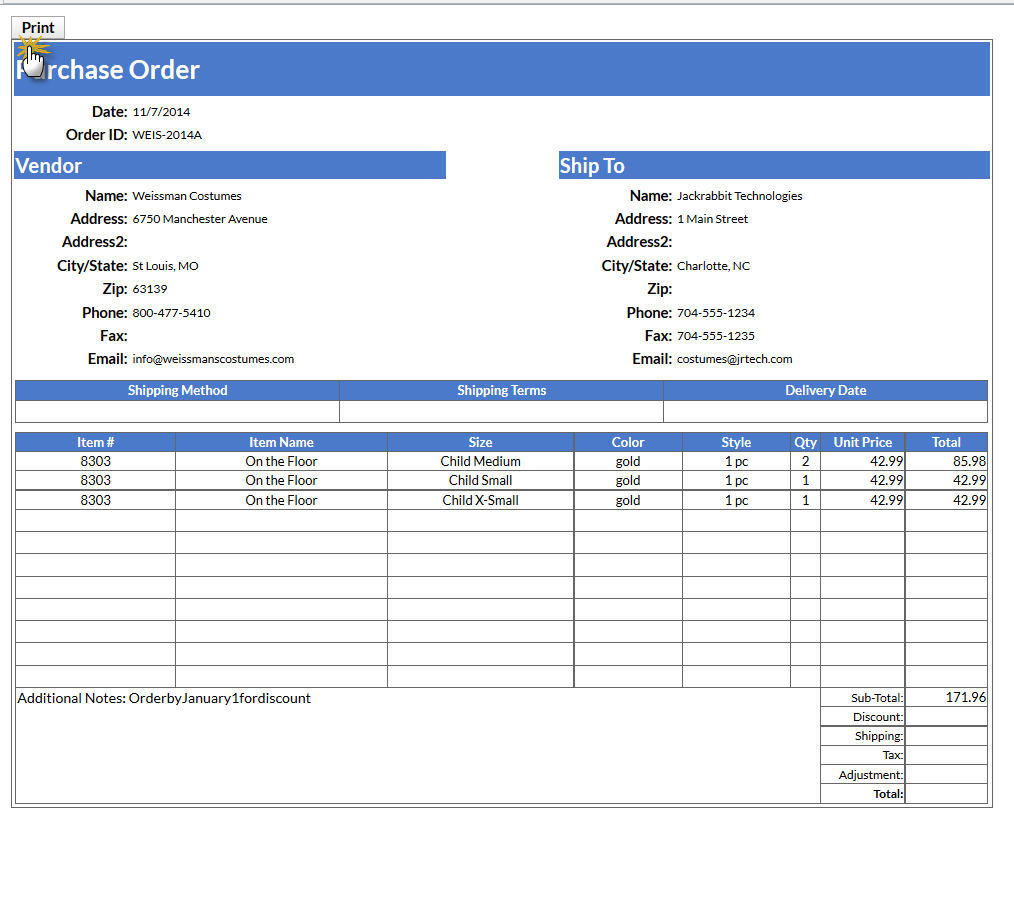Click the empty Discount value cell

point(946,717)
